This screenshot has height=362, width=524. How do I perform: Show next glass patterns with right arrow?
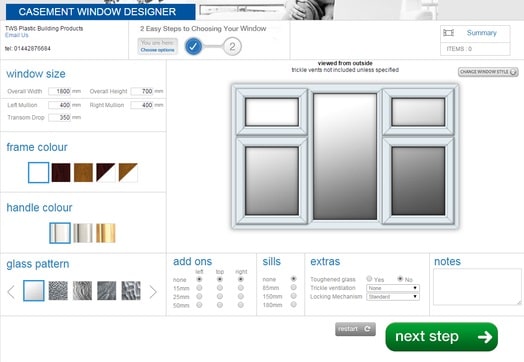(153, 292)
